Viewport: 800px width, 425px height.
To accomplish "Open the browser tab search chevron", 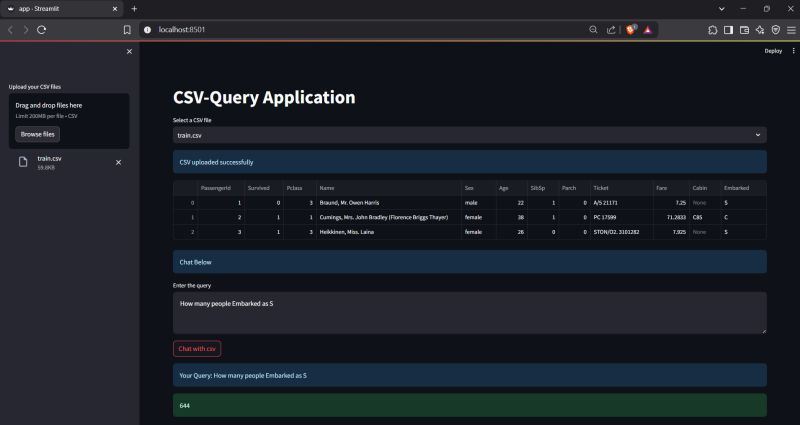I will click(x=722, y=8).
